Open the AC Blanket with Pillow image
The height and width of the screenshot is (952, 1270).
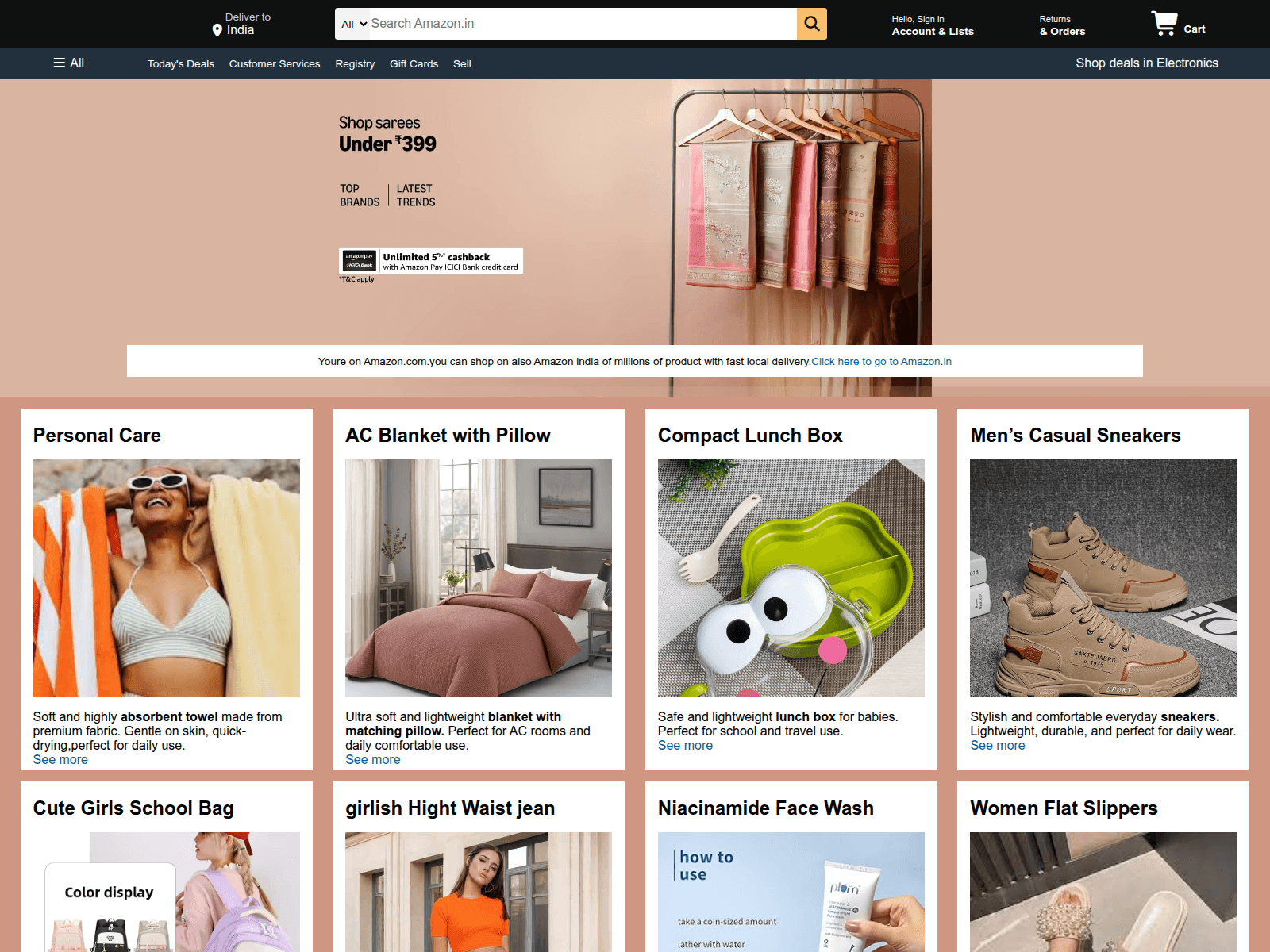[x=478, y=578]
